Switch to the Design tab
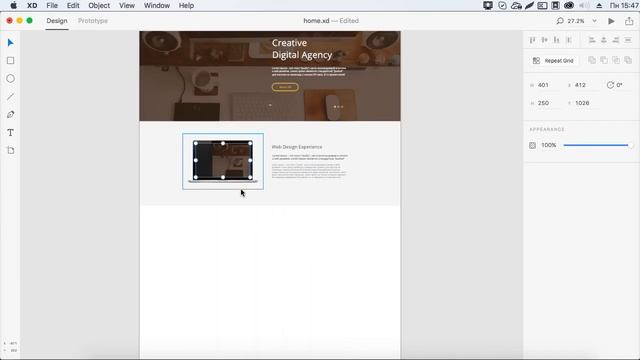The height and width of the screenshot is (360, 640). coord(57,21)
